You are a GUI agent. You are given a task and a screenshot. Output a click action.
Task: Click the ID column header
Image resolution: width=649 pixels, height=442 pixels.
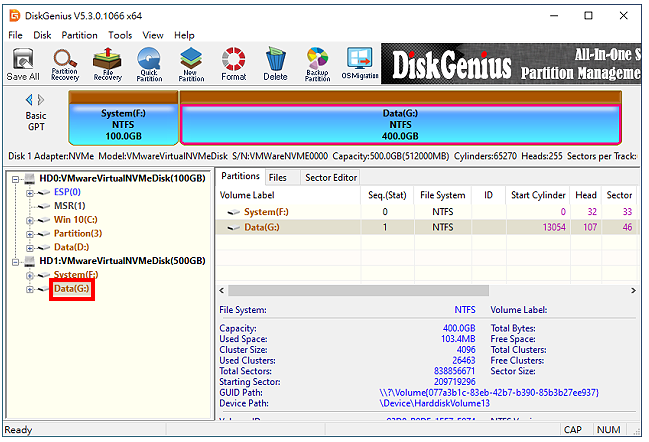tap(488, 195)
